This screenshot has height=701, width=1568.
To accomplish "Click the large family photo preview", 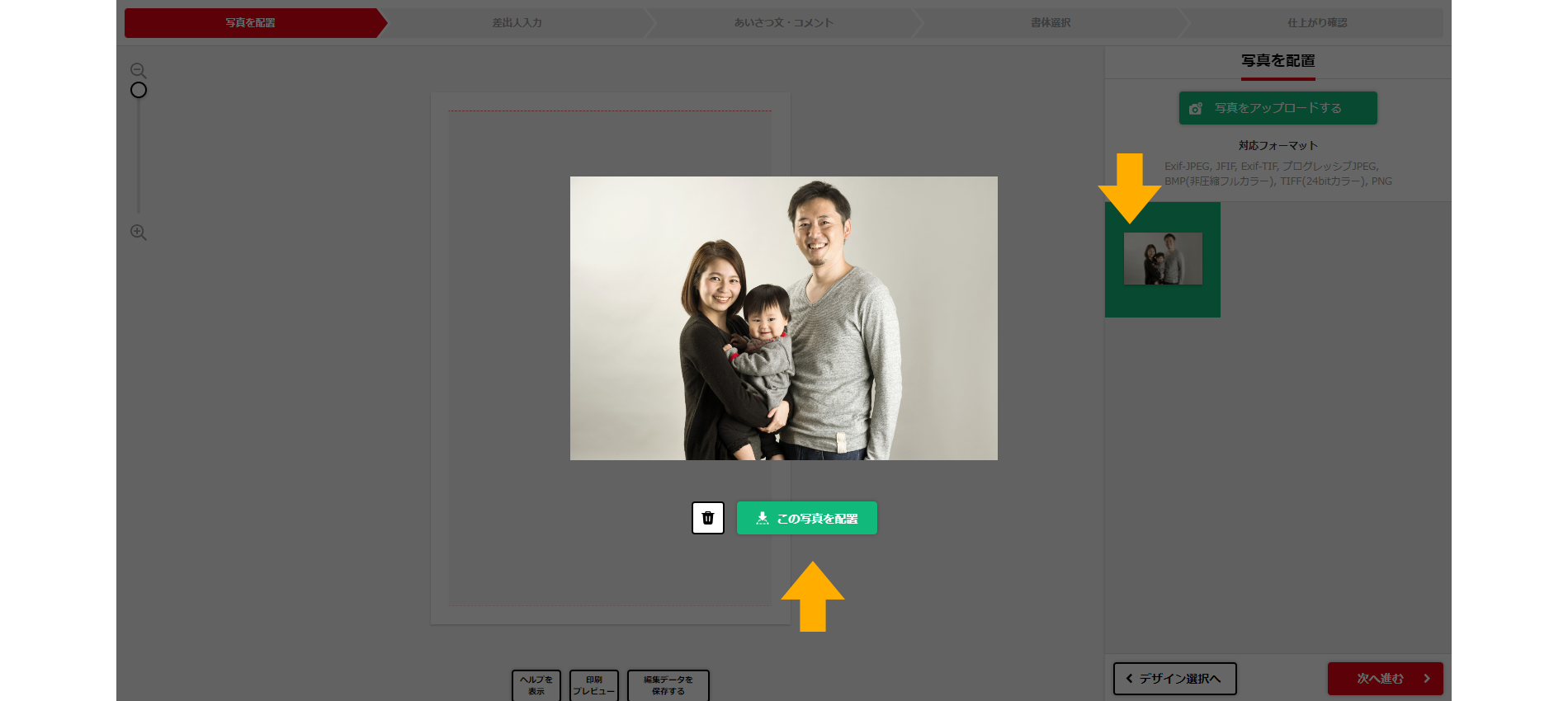I will click(784, 318).
